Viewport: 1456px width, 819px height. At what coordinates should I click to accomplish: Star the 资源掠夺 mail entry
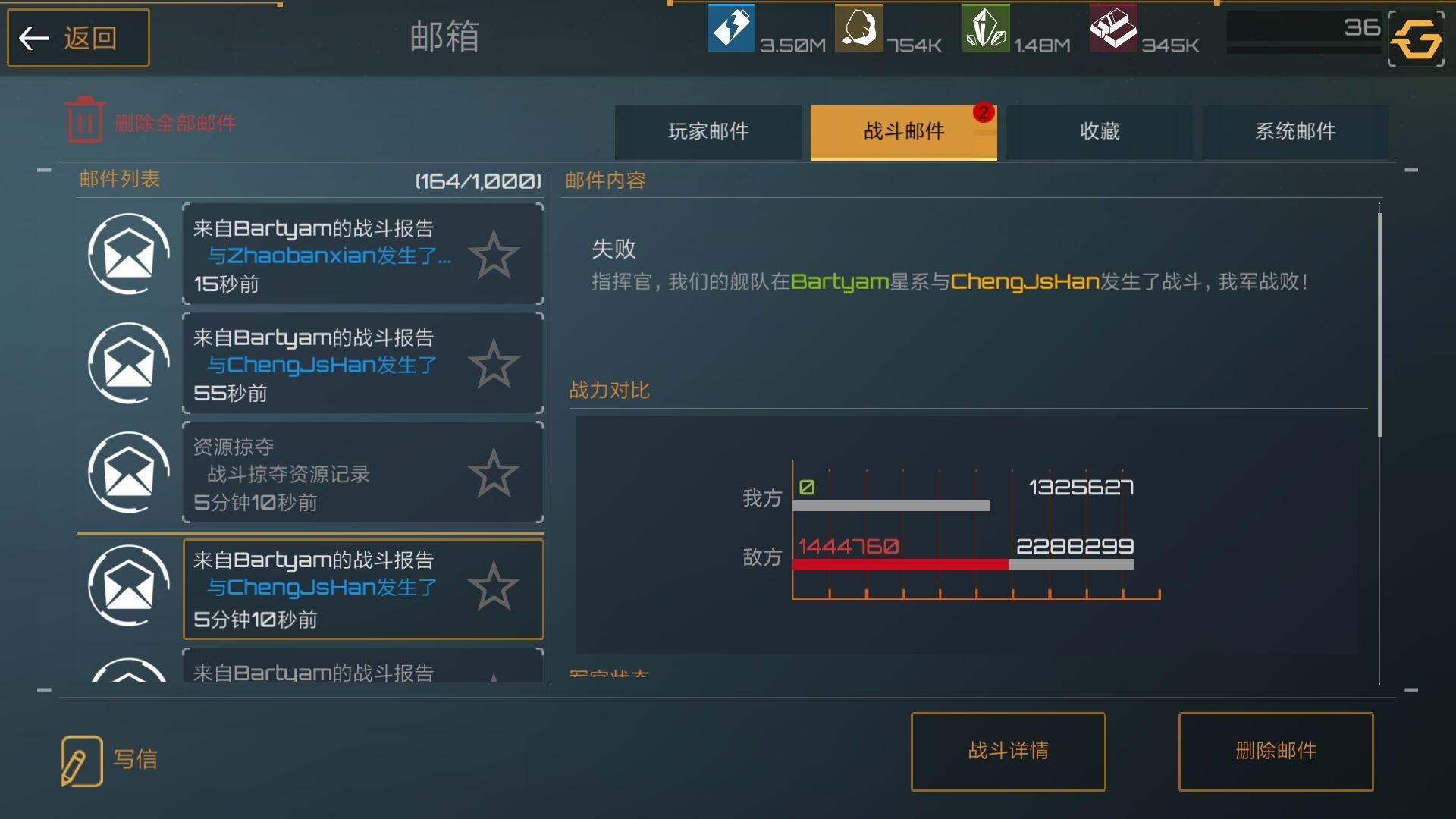point(494,472)
